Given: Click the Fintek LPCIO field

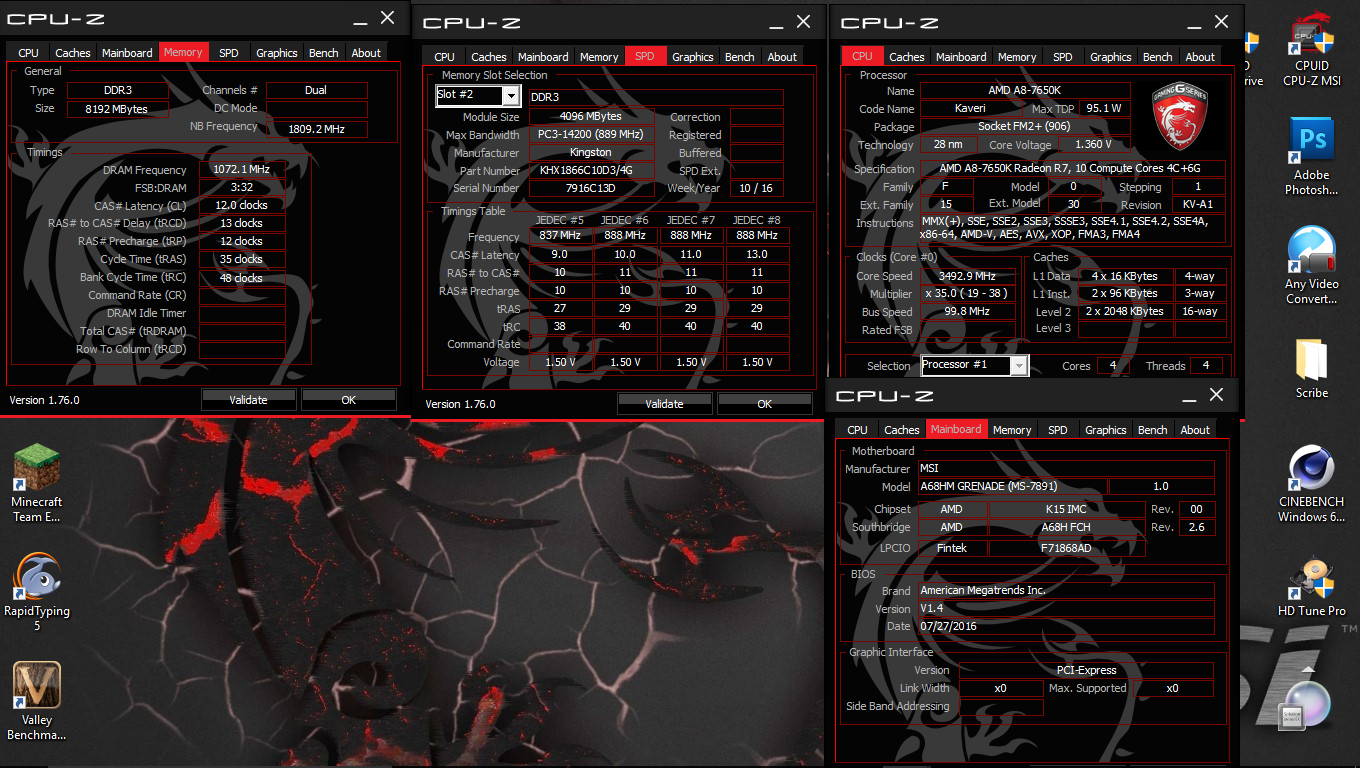Looking at the screenshot, I should tap(952, 549).
